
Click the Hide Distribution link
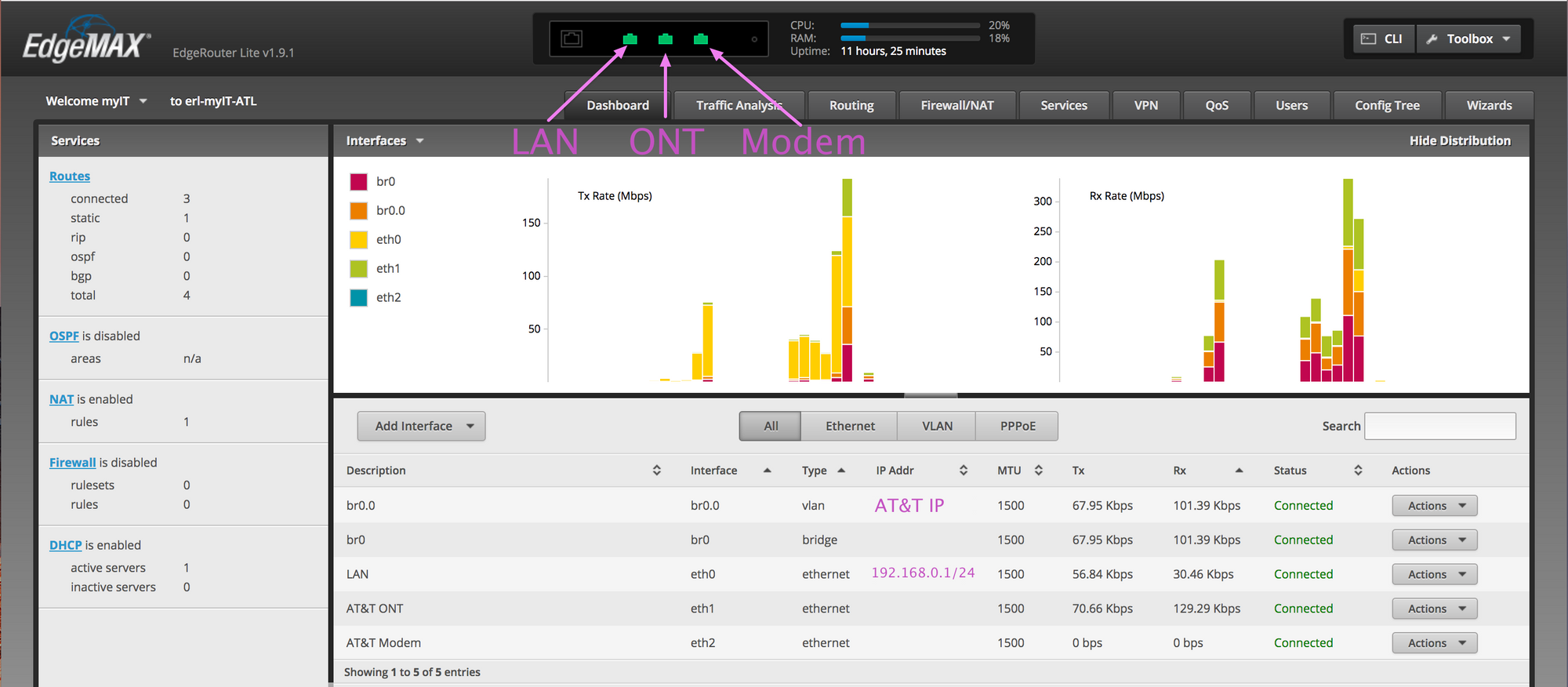click(1459, 140)
